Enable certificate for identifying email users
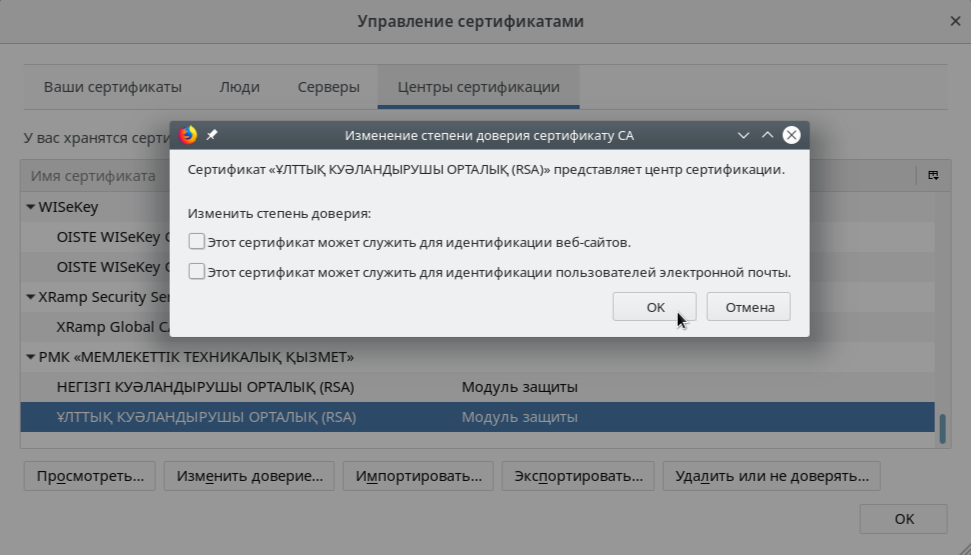Screen dimensions: 971x555 pyautogui.click(x=197, y=271)
